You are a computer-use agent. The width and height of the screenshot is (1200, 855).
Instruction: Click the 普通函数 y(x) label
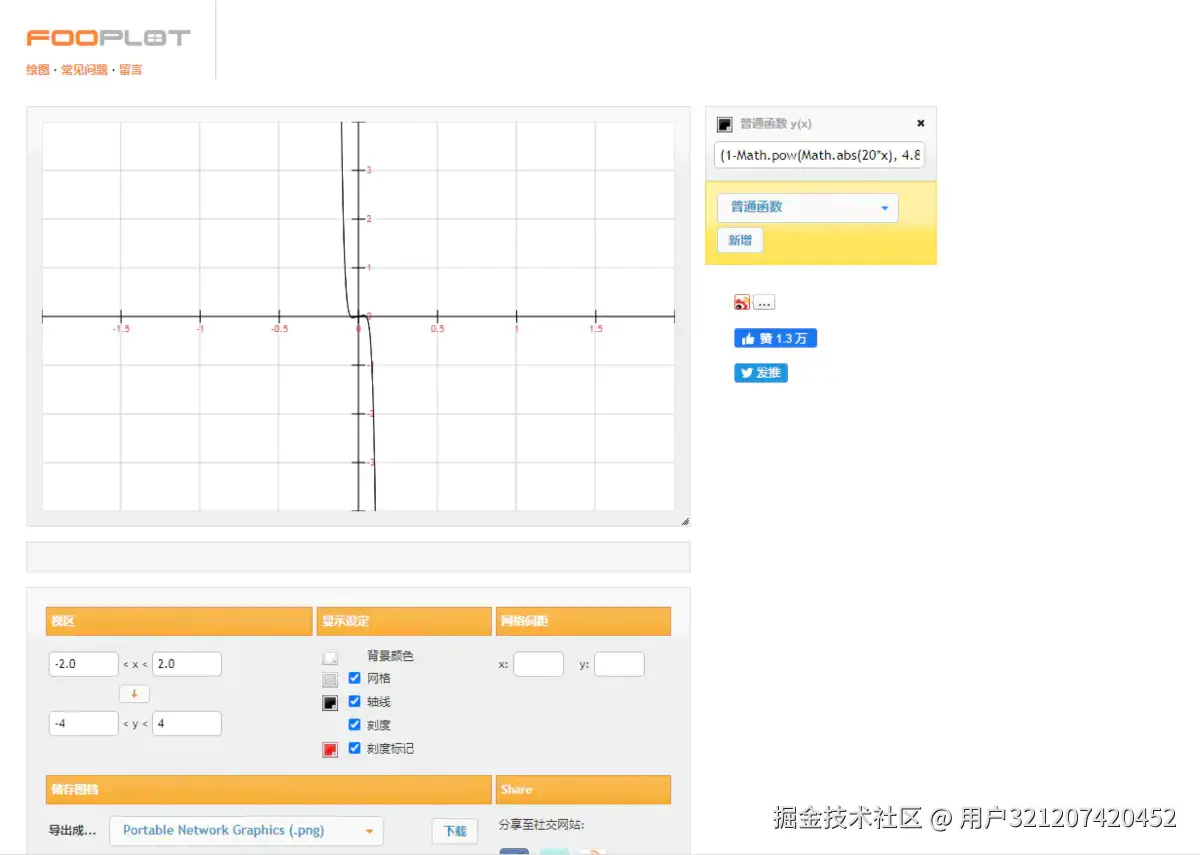[776, 124]
